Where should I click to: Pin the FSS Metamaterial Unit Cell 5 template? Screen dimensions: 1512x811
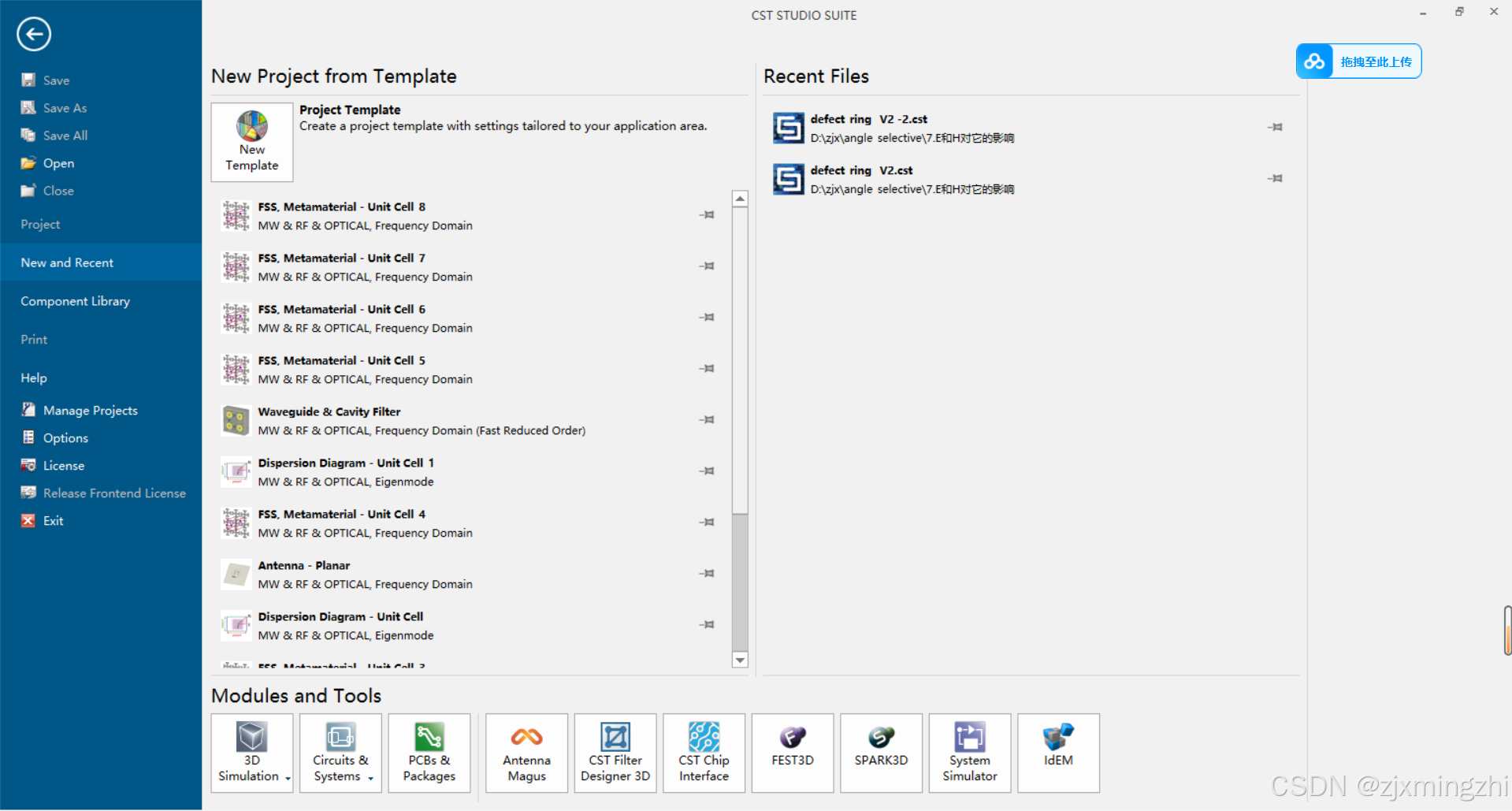tap(707, 368)
